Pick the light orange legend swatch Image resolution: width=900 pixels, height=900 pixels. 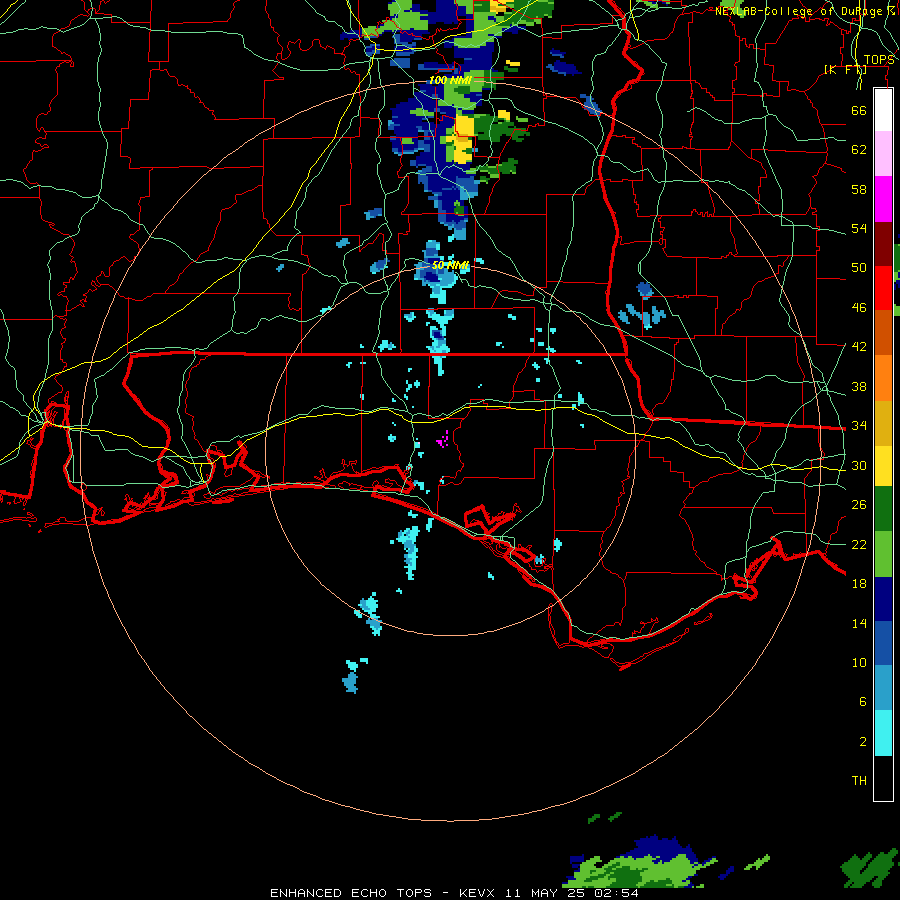click(x=883, y=378)
